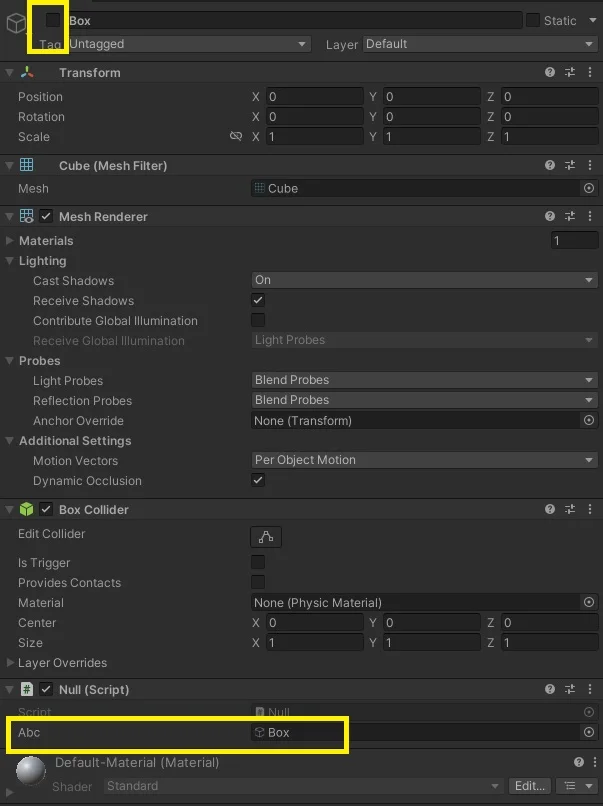Collapse the Additional Settings foldout
The width and height of the screenshot is (603, 806).
click(9, 441)
